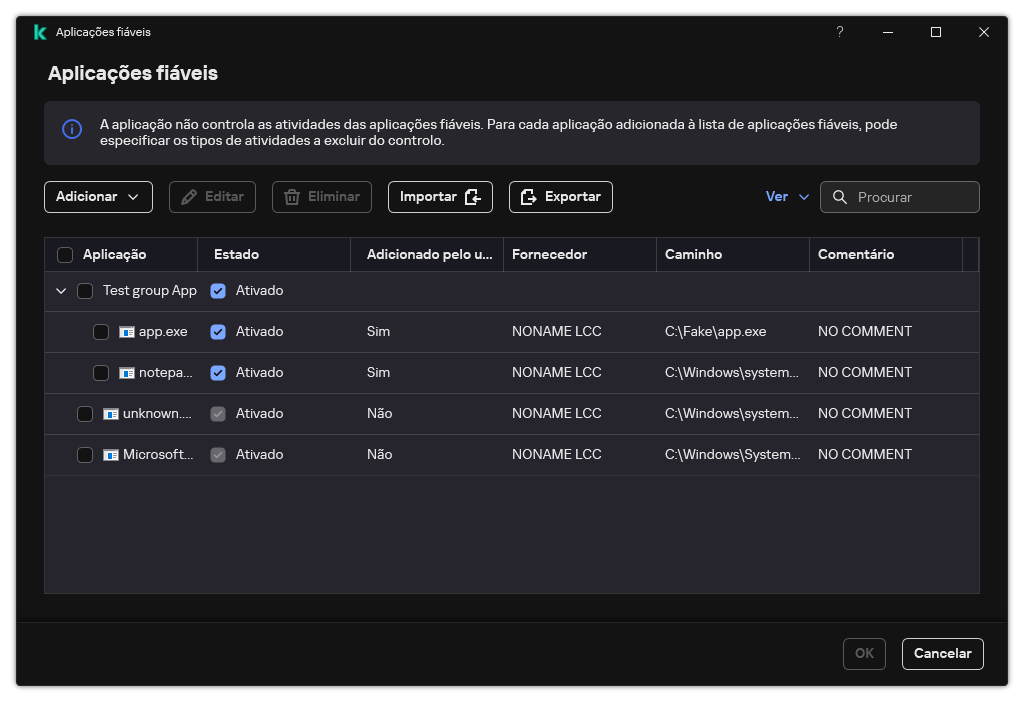This screenshot has height=702, width=1024.
Task: Click the Kaspersky logo icon
Action: [x=38, y=31]
